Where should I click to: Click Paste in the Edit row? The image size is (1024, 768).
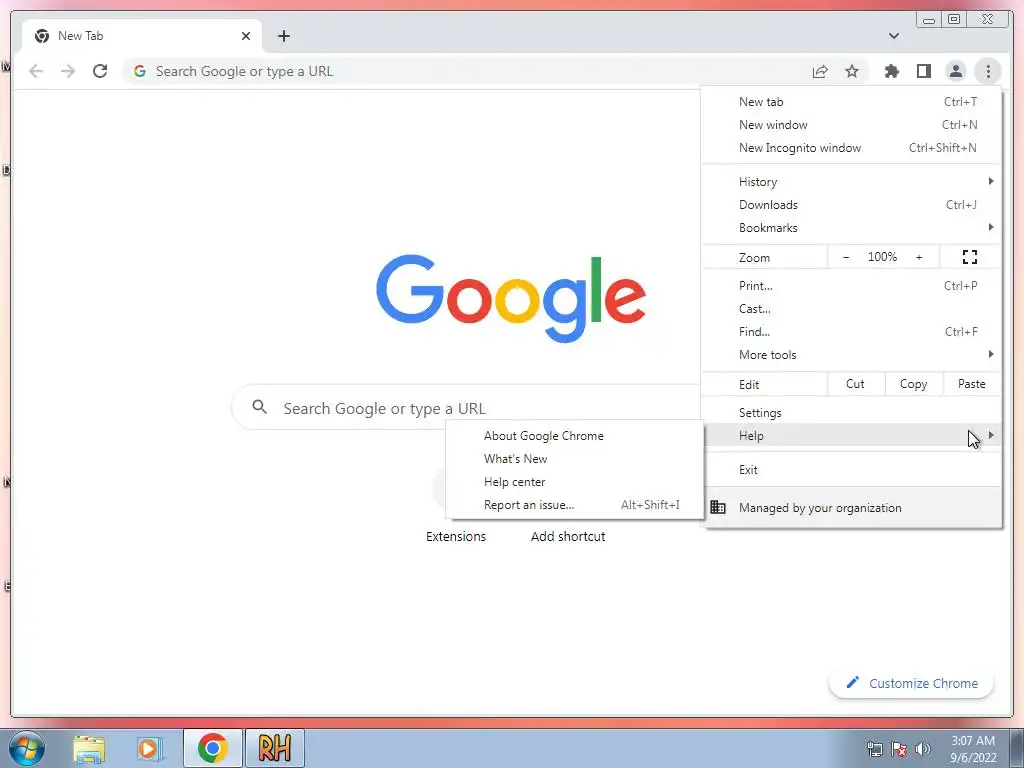[x=972, y=384]
